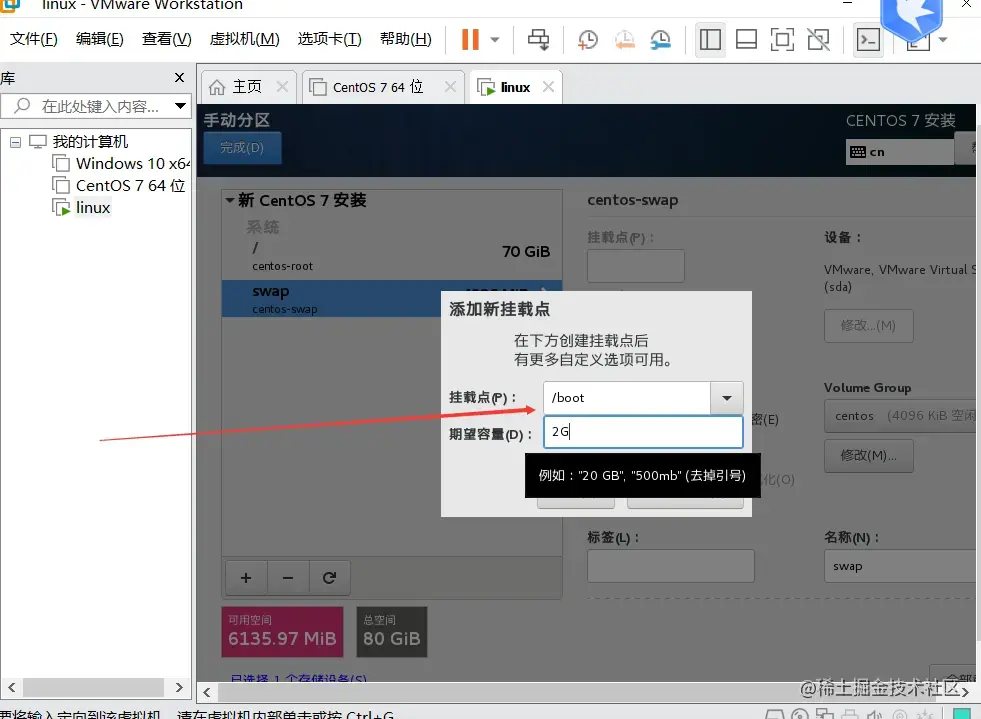Click the add mount point plus button
Screen dimensions: 981x719
[x=246, y=578]
